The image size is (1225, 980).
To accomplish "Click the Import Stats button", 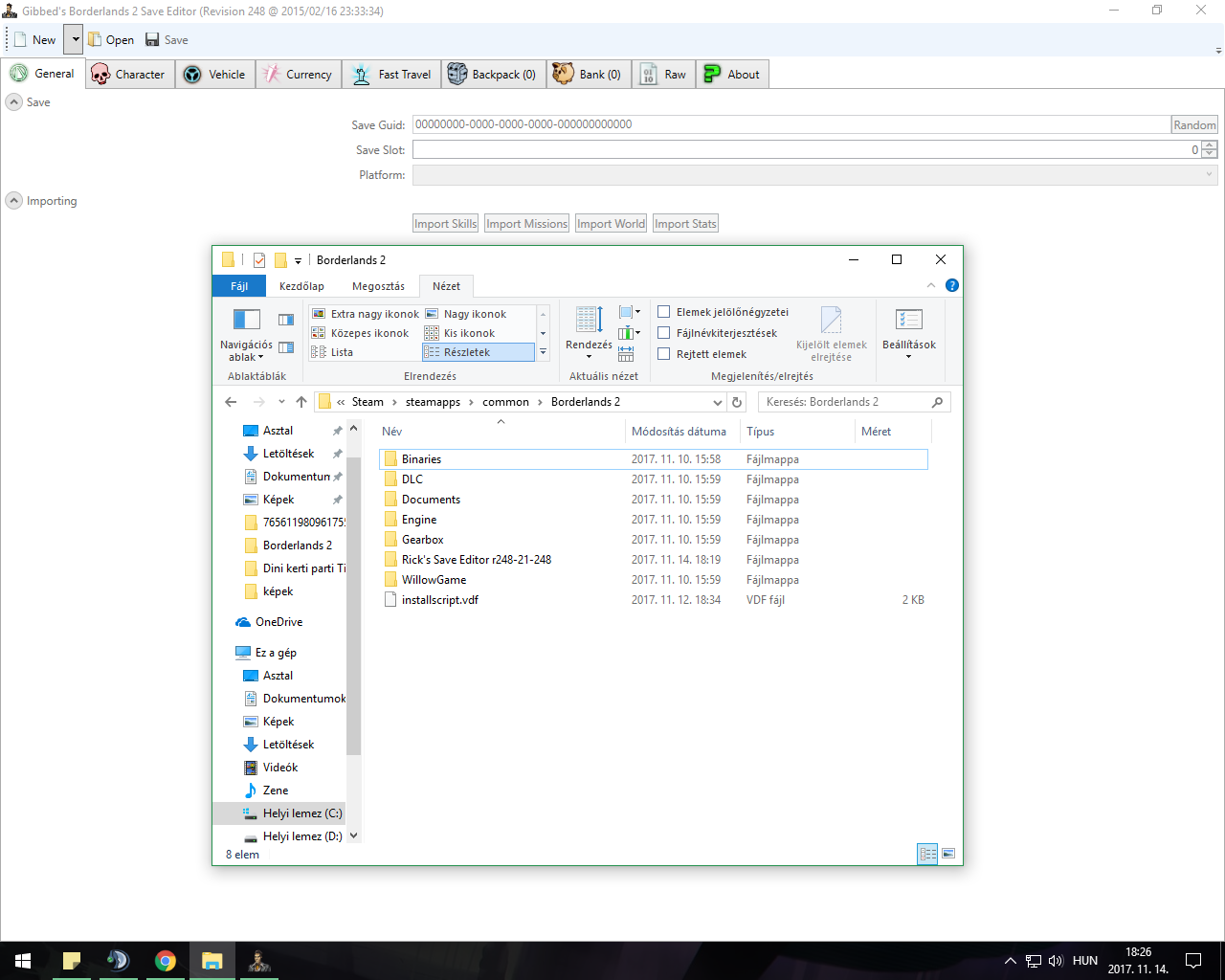I will (685, 224).
